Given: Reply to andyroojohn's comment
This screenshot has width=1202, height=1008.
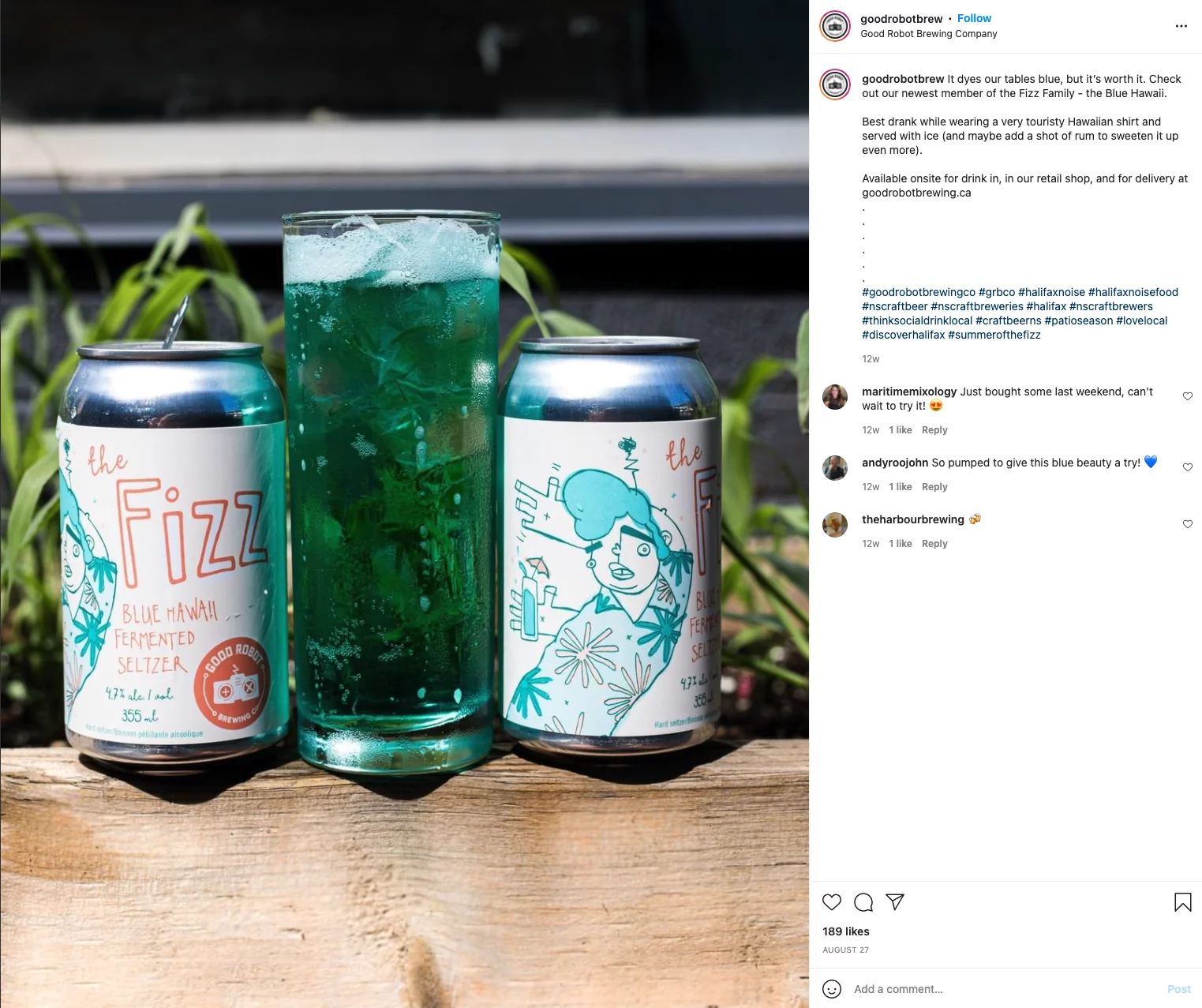Looking at the screenshot, I should 934,487.
